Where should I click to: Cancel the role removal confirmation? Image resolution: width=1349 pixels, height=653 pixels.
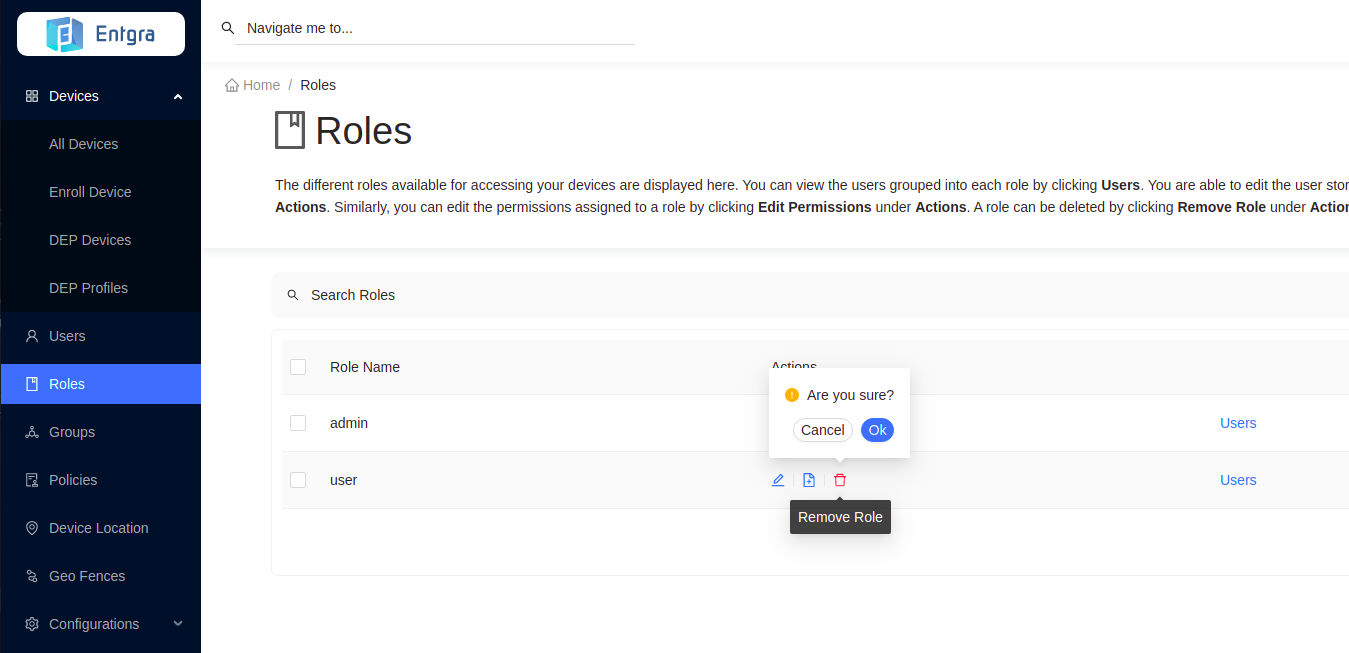(822, 430)
